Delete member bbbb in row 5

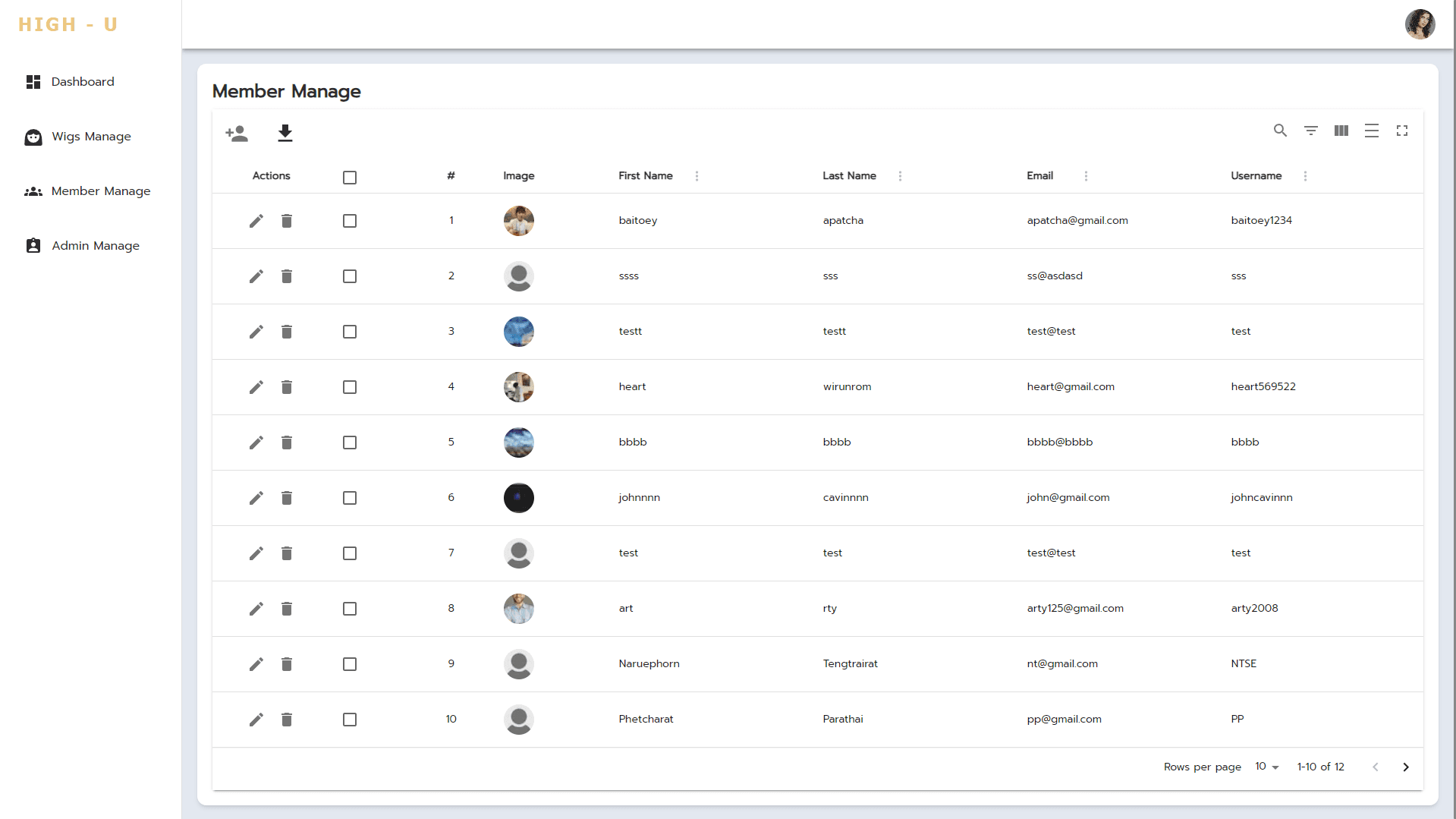(287, 443)
